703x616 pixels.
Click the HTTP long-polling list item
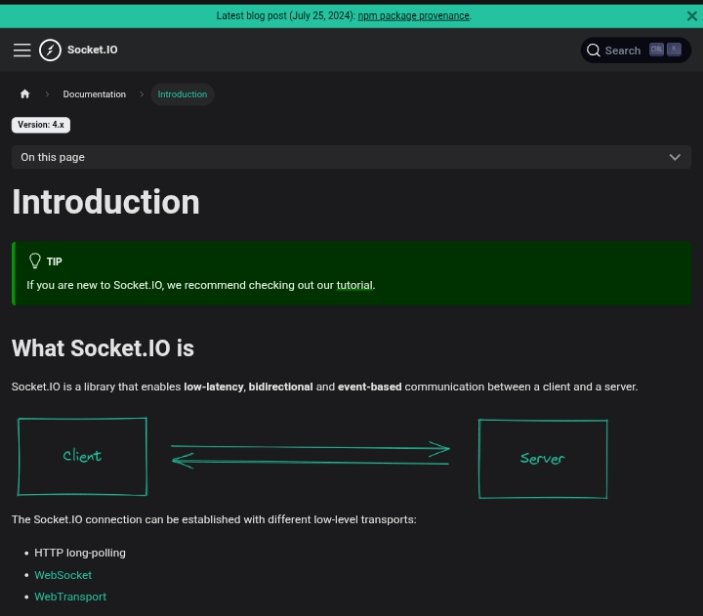click(x=80, y=553)
